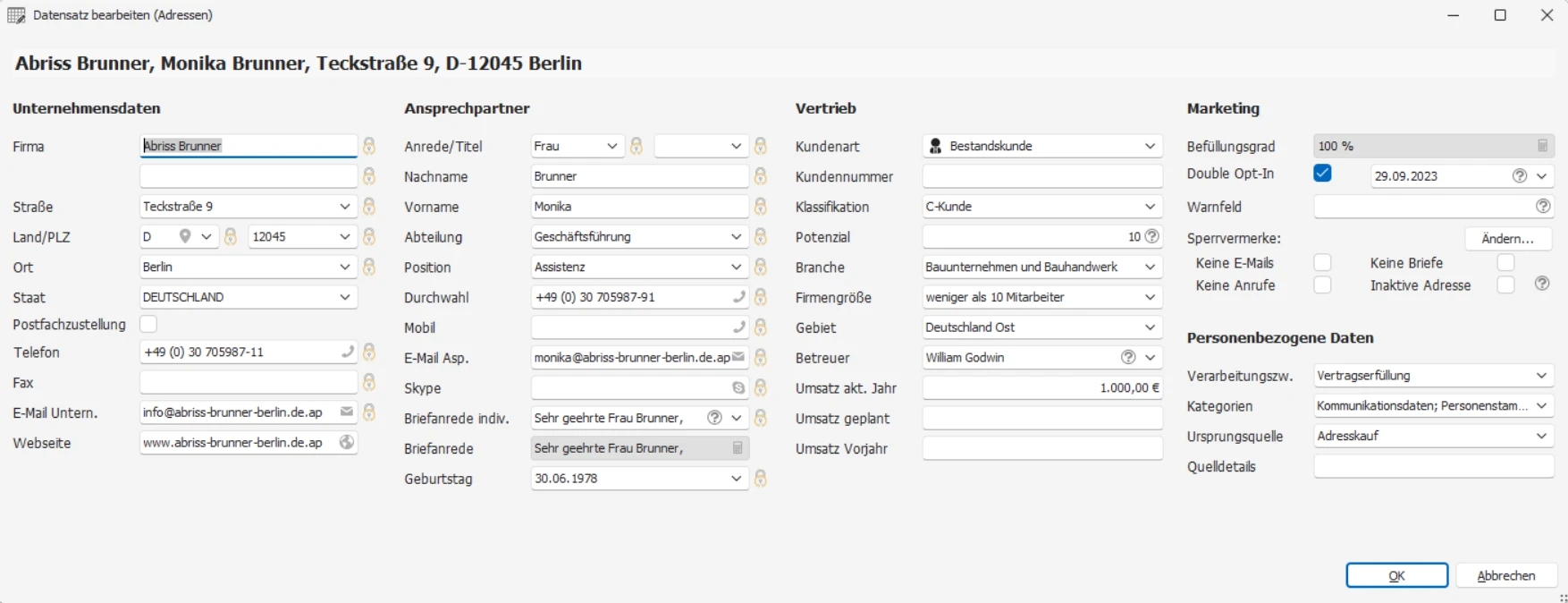This screenshot has width=1568, height=603.
Task: Click the help icon in Warnfeld
Action: coord(1543,207)
